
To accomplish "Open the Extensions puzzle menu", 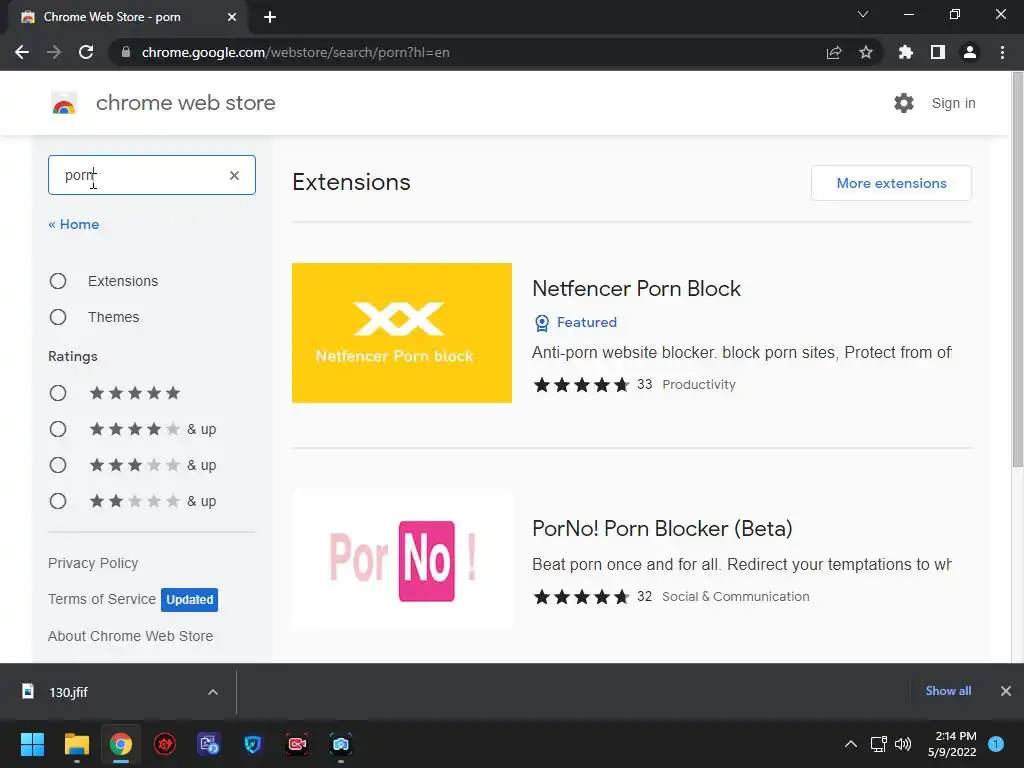I will tap(906, 52).
